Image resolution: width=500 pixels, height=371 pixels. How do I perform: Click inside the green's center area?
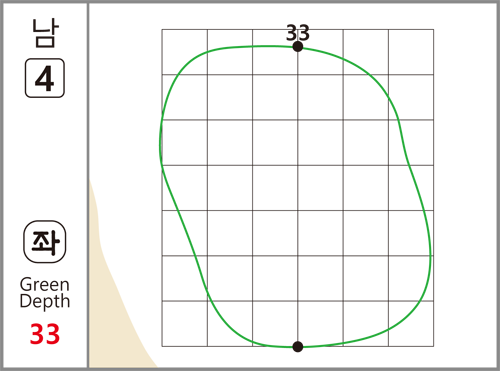[298, 188]
